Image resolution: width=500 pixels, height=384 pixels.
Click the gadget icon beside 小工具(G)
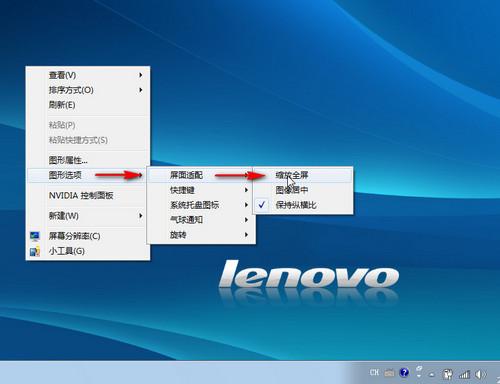coord(35,251)
